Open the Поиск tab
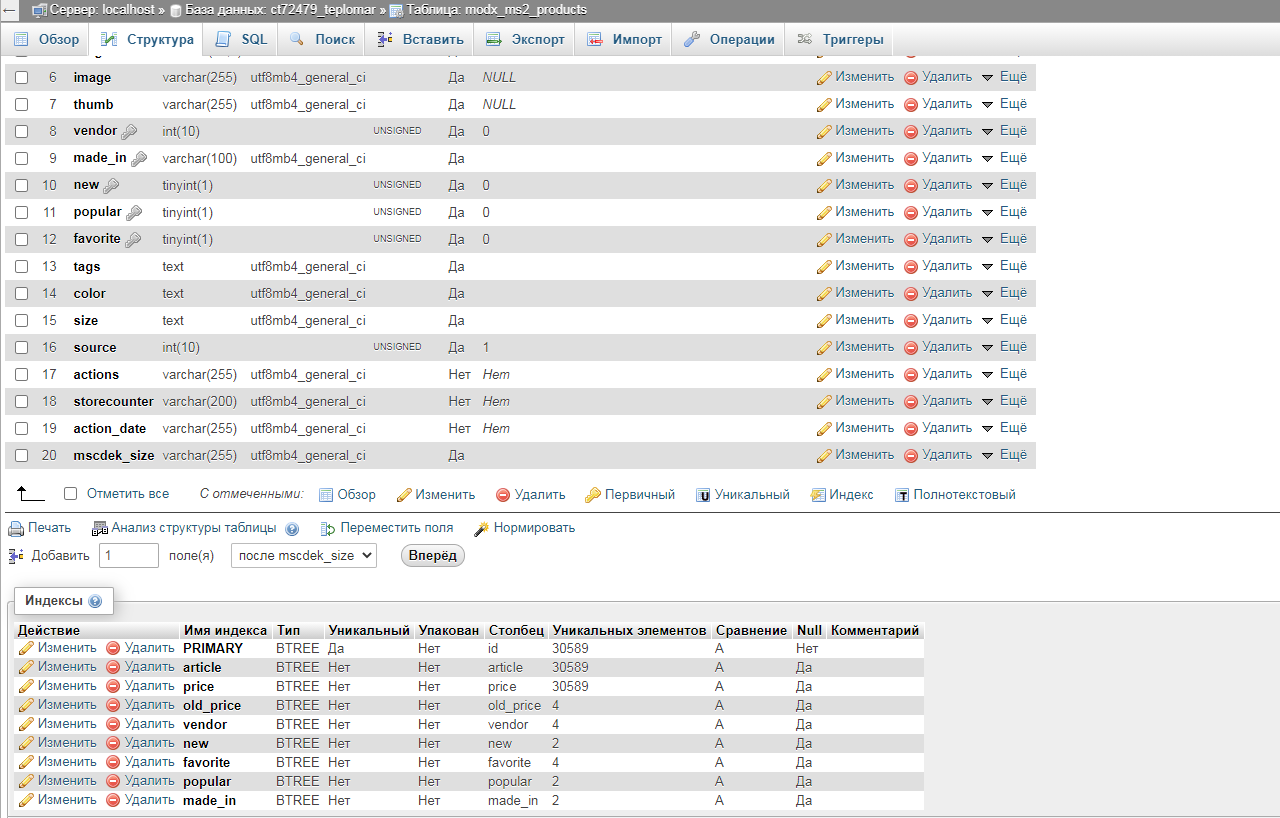Viewport: 1280px width, 818px height. click(322, 40)
